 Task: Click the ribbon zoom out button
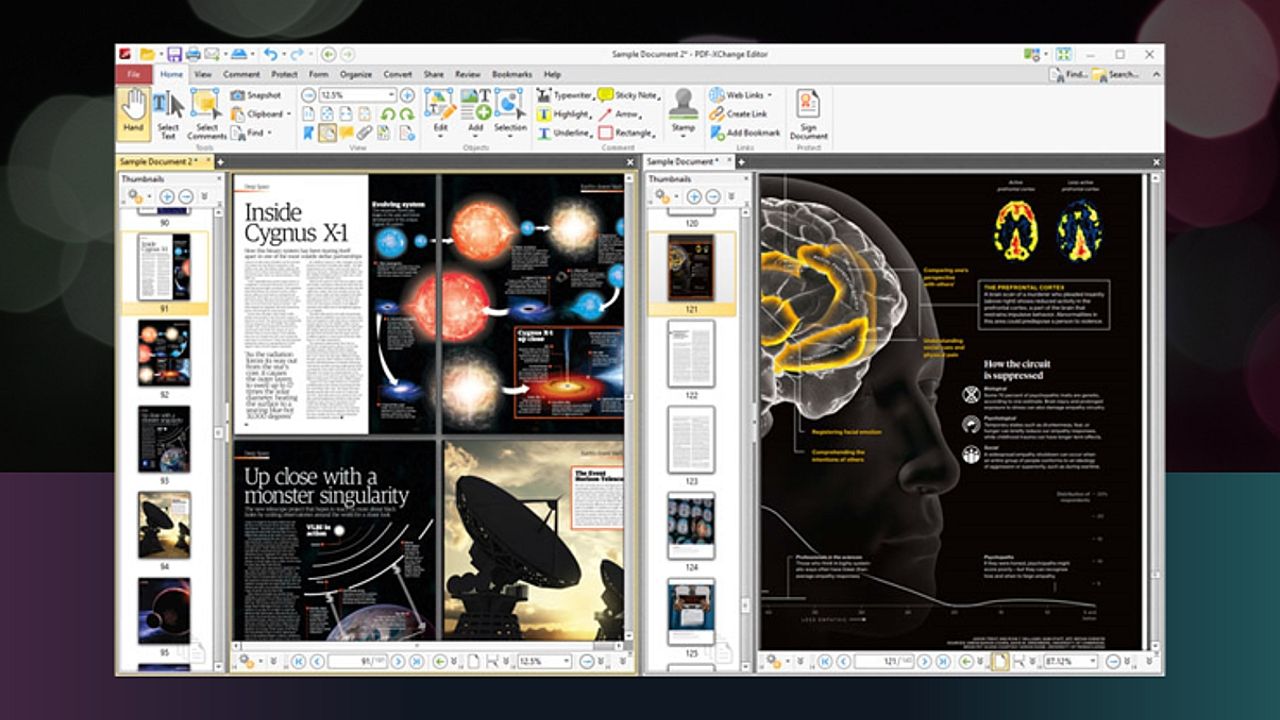(308, 95)
